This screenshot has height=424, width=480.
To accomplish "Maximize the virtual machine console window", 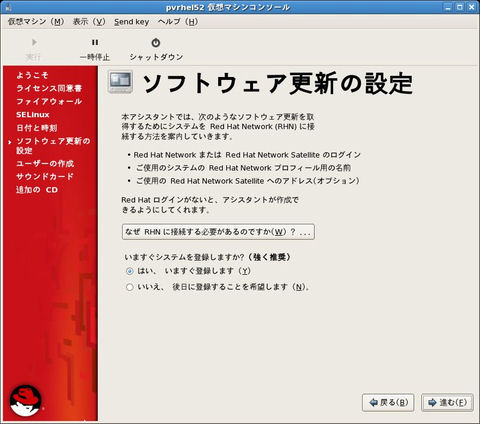I will coord(460,7).
